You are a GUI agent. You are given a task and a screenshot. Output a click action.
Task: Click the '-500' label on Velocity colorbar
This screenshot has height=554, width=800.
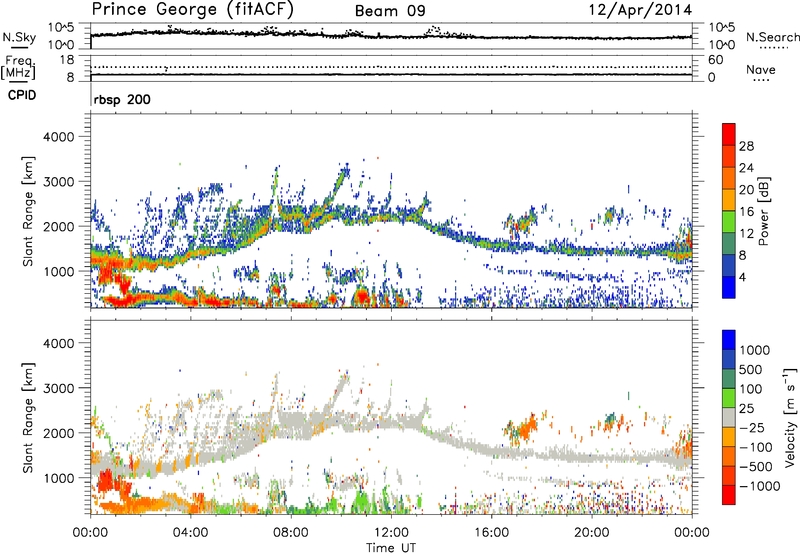(756, 467)
